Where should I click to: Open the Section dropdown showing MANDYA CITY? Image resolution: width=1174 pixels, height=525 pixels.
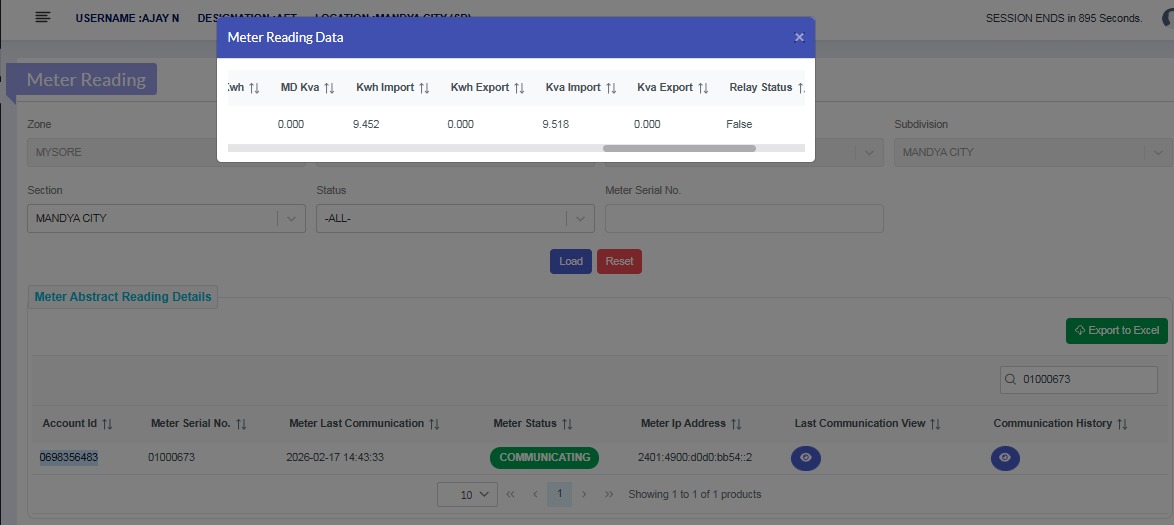click(x=166, y=219)
